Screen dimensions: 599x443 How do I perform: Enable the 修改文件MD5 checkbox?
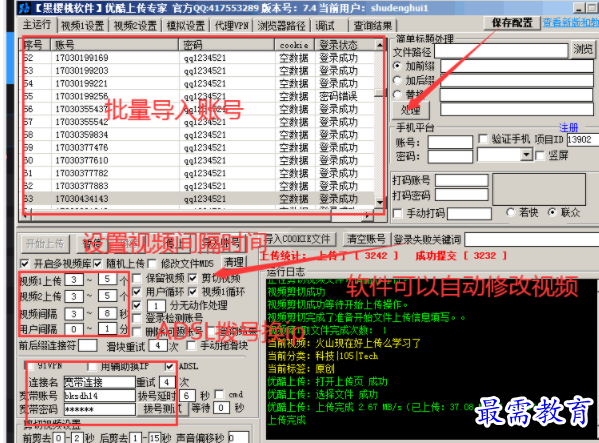[x=152, y=264]
